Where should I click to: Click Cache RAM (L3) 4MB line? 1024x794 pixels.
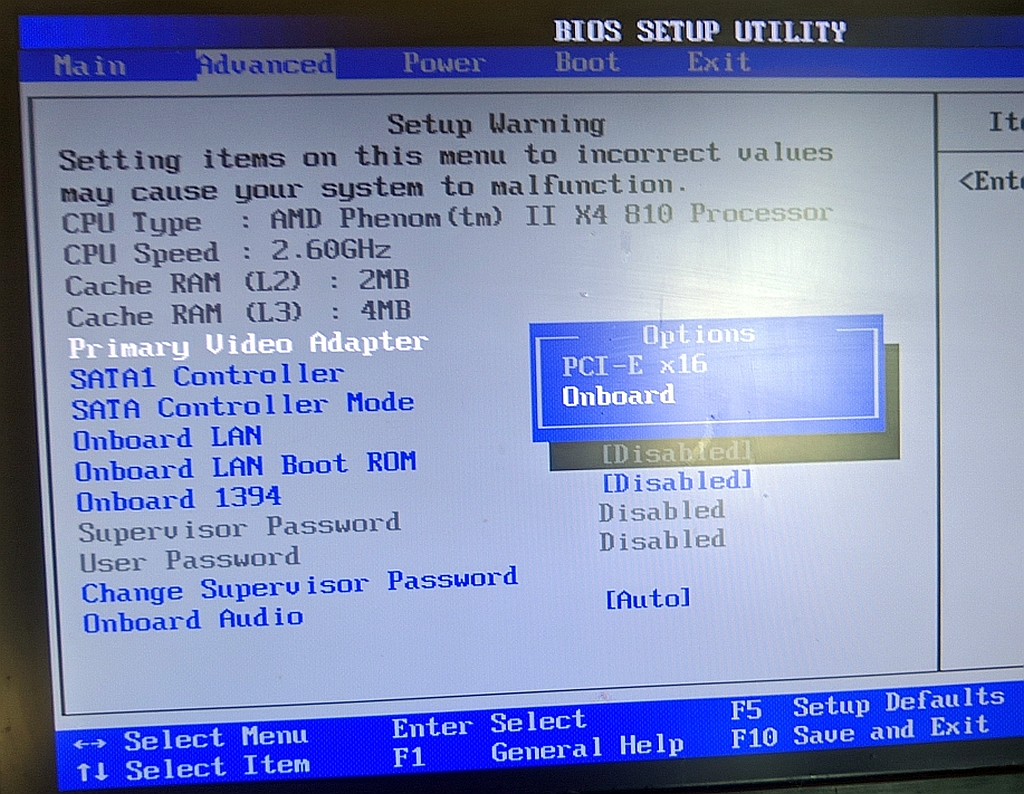tap(239, 313)
